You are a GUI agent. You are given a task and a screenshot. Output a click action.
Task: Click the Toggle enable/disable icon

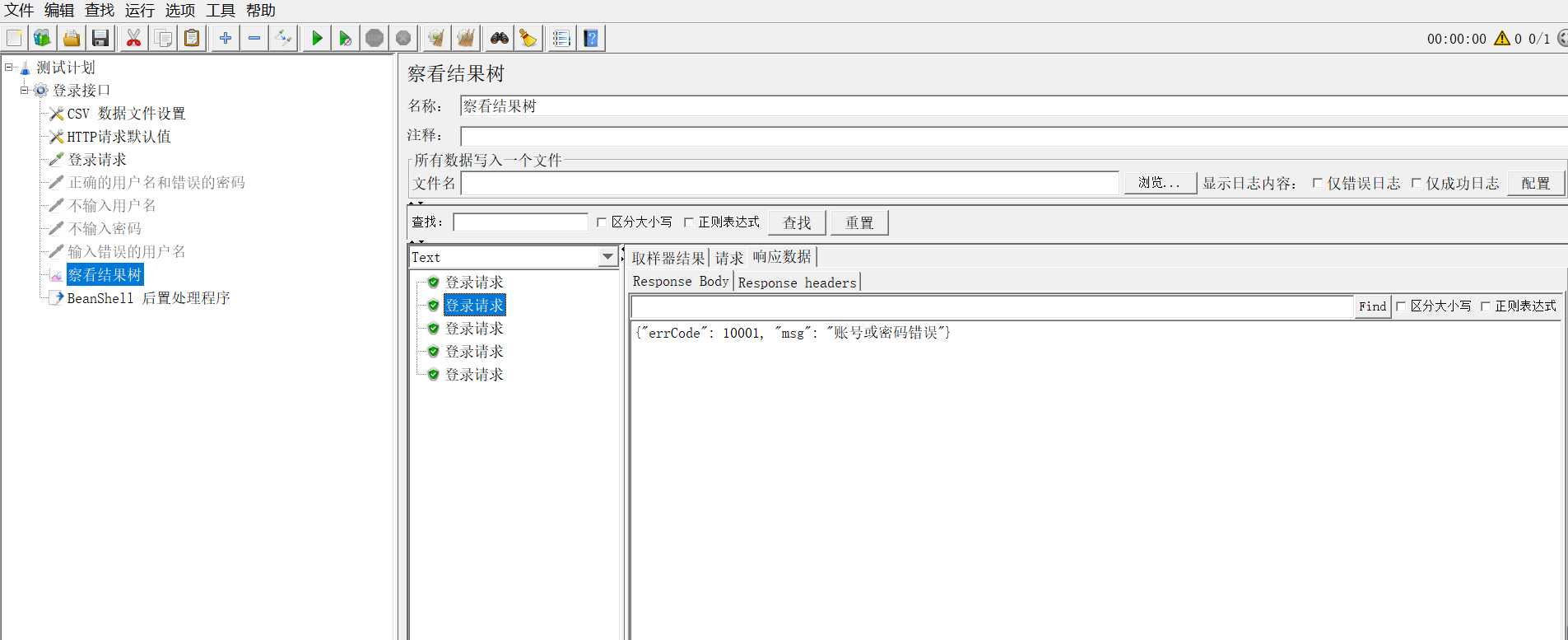click(x=283, y=38)
